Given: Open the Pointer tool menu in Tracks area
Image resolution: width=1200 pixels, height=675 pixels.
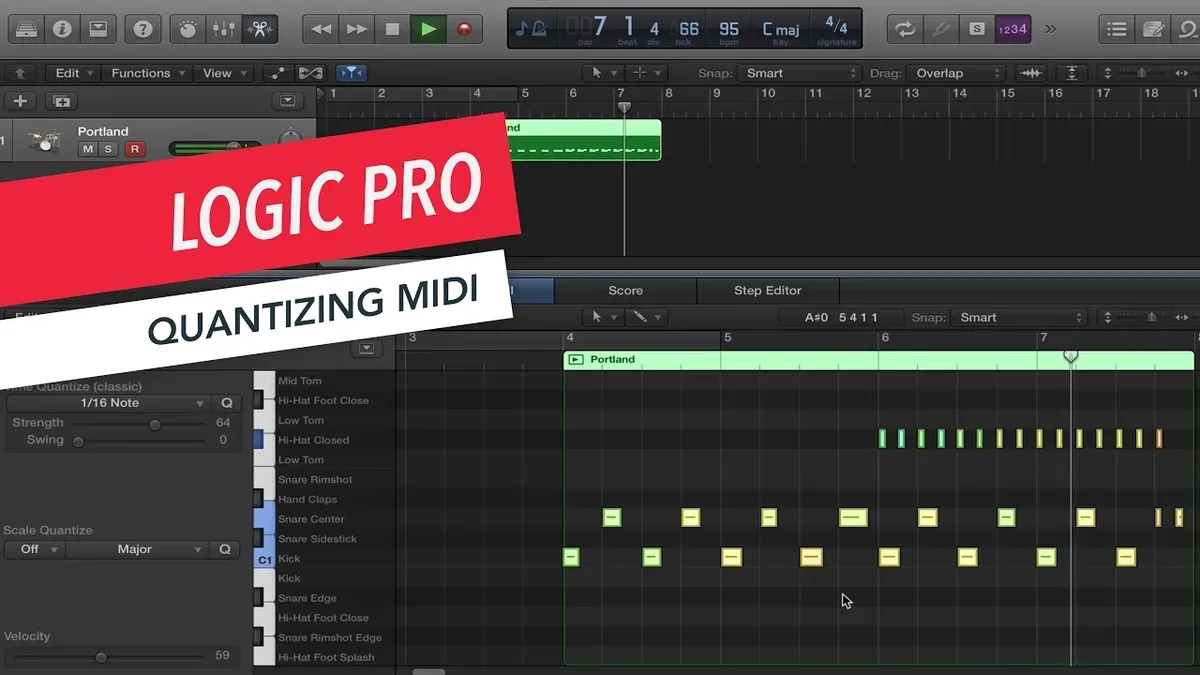Looking at the screenshot, I should tap(602, 73).
